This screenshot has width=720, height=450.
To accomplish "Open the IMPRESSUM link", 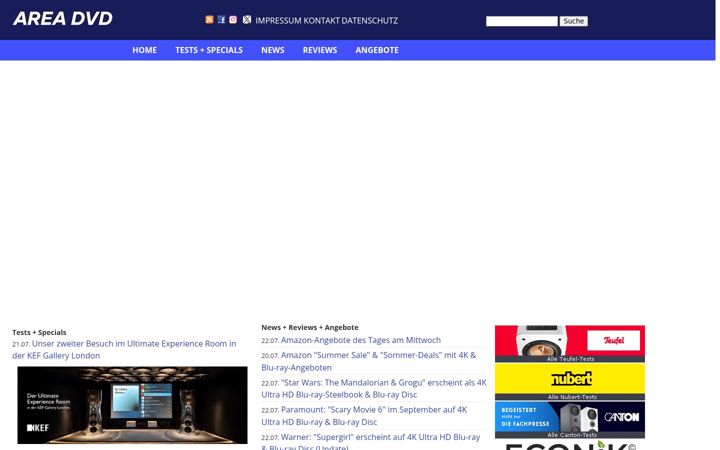I will point(278,21).
